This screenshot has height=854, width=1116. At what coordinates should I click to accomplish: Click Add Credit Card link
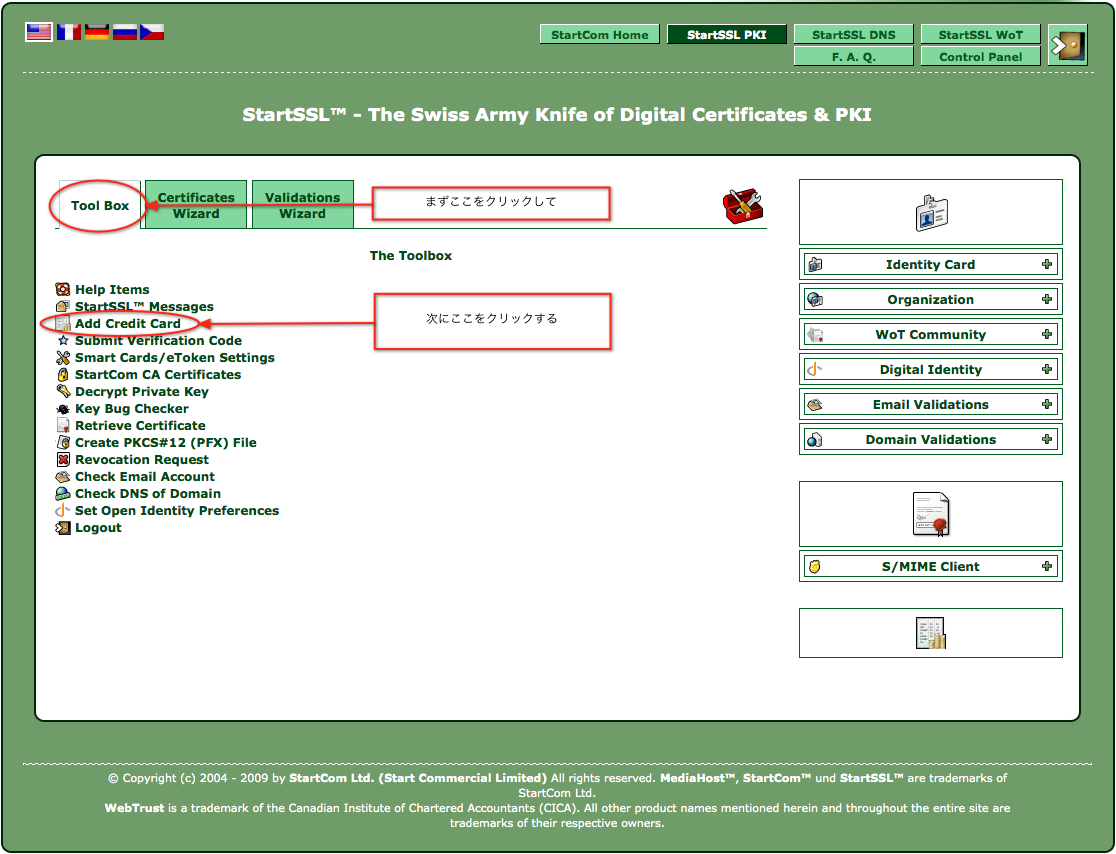(128, 323)
